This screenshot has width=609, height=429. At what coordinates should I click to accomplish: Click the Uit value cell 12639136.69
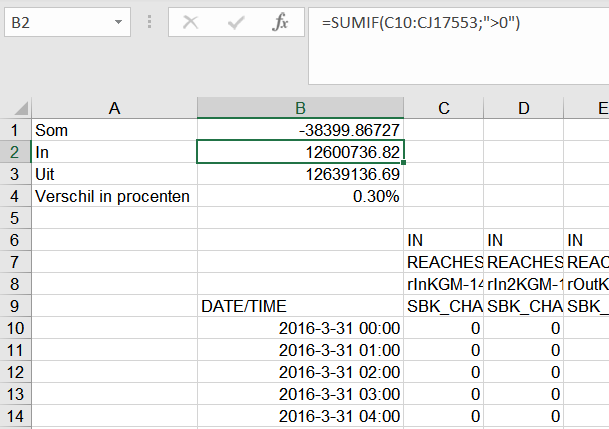click(x=301, y=174)
